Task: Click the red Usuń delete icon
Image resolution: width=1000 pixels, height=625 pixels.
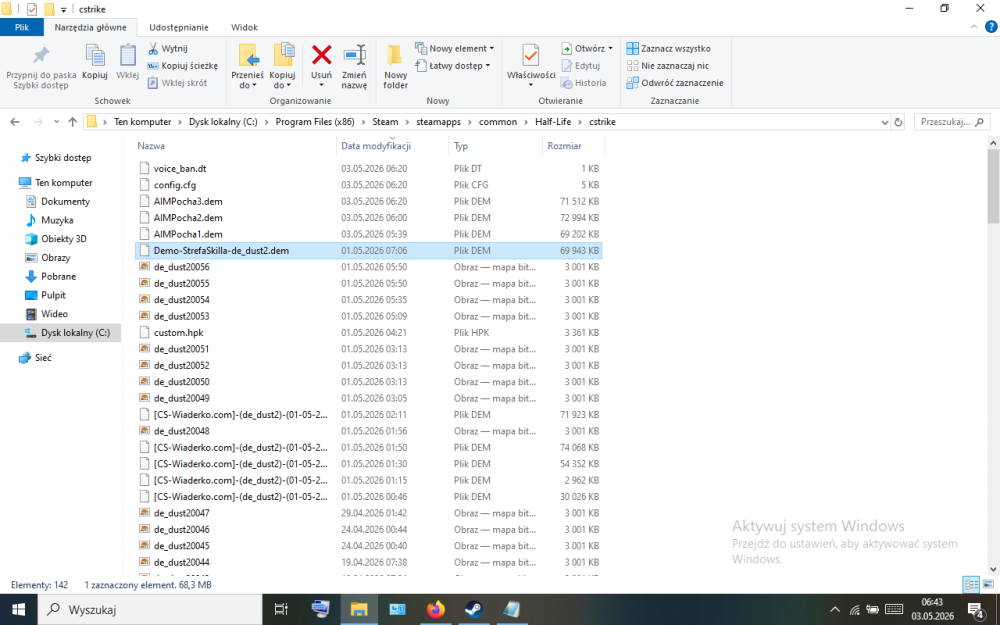Action: tap(321, 55)
